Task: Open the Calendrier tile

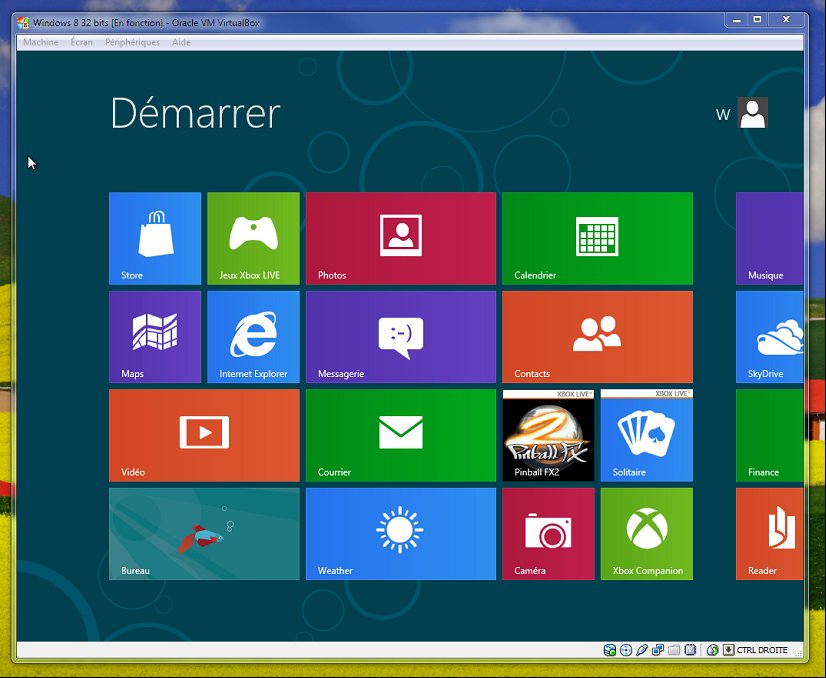Action: pos(597,238)
